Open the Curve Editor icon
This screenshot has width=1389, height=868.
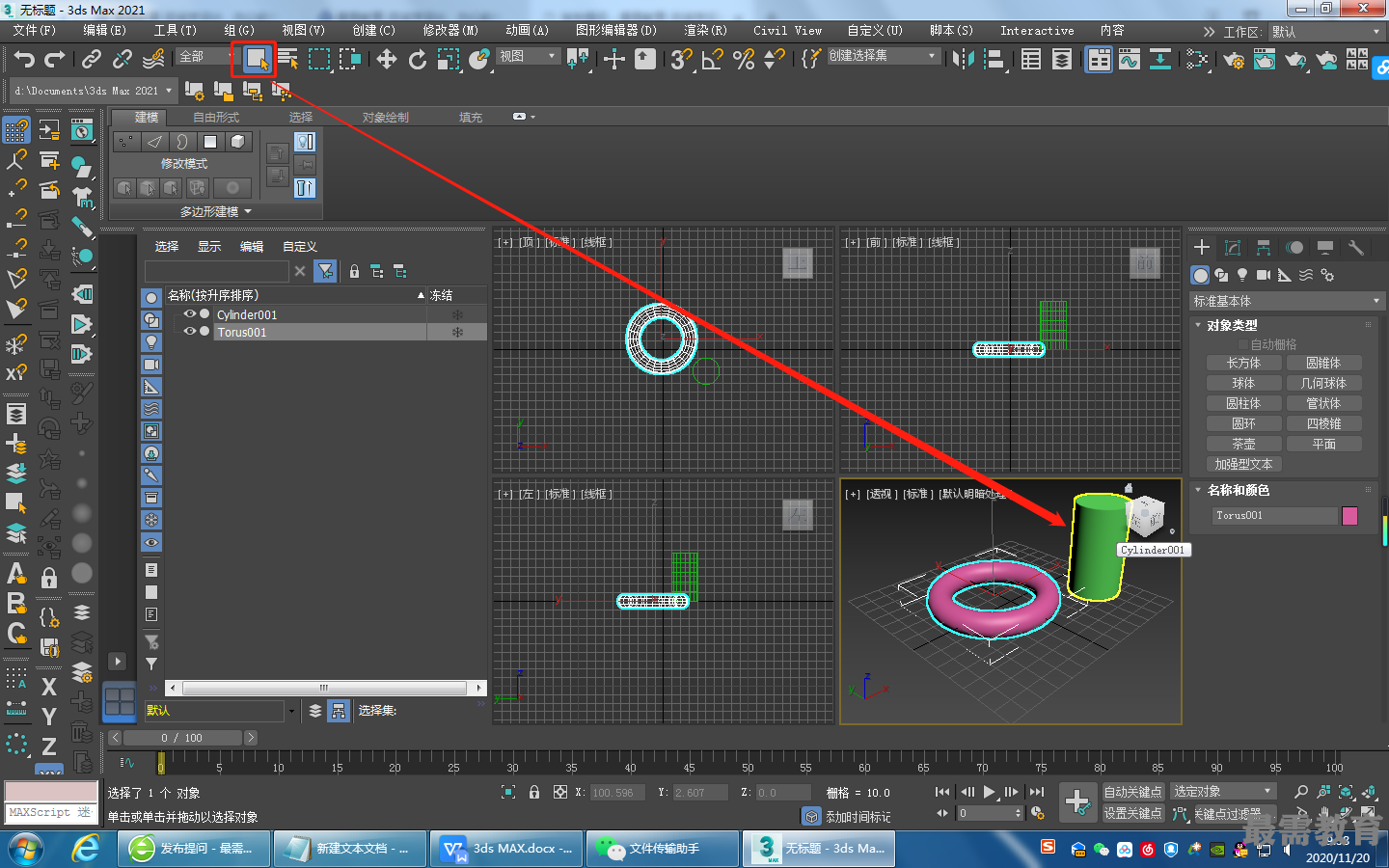click(1130, 60)
